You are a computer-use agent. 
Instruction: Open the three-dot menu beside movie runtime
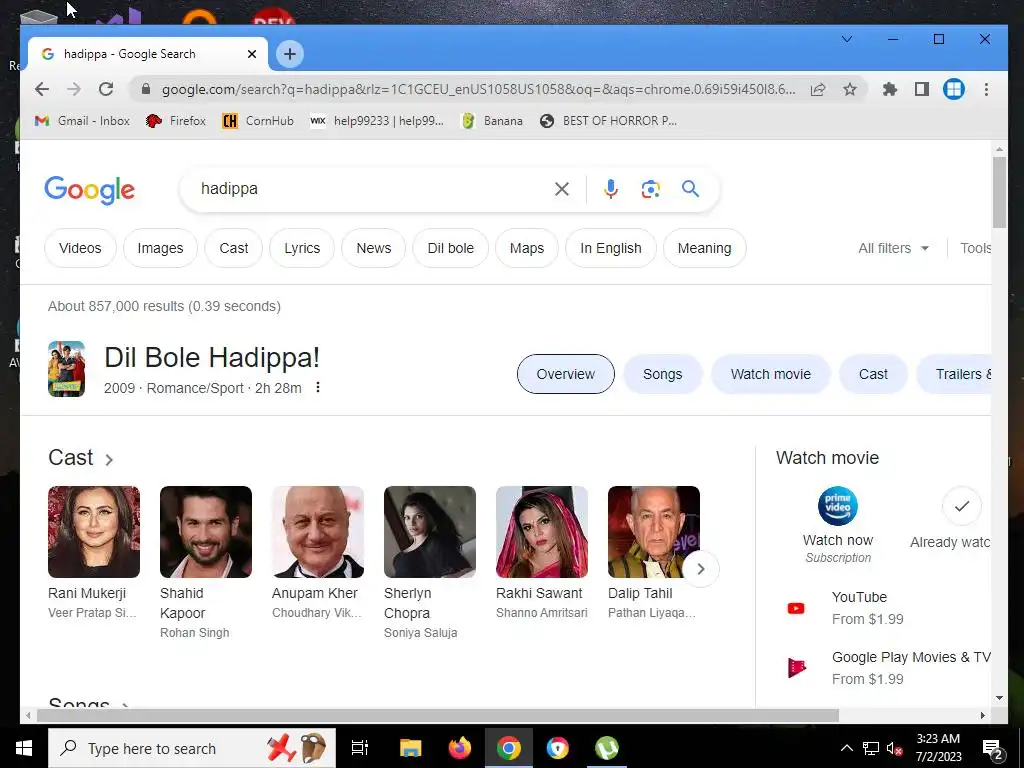pyautogui.click(x=318, y=387)
